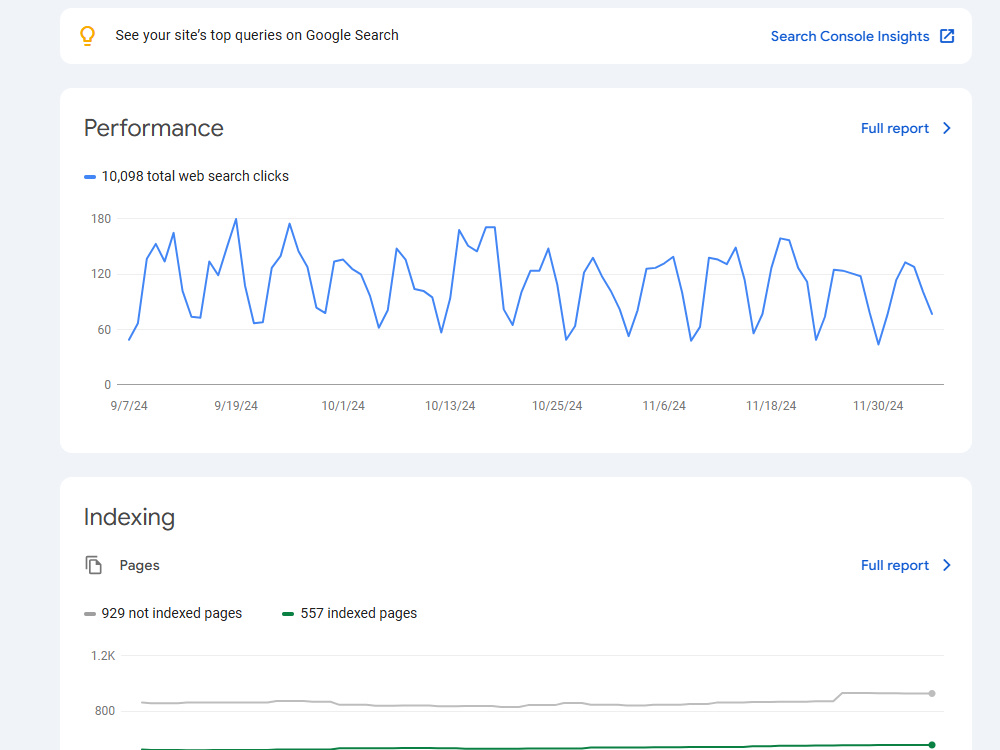
Task: Click the Pages document icon
Action: tap(94, 565)
